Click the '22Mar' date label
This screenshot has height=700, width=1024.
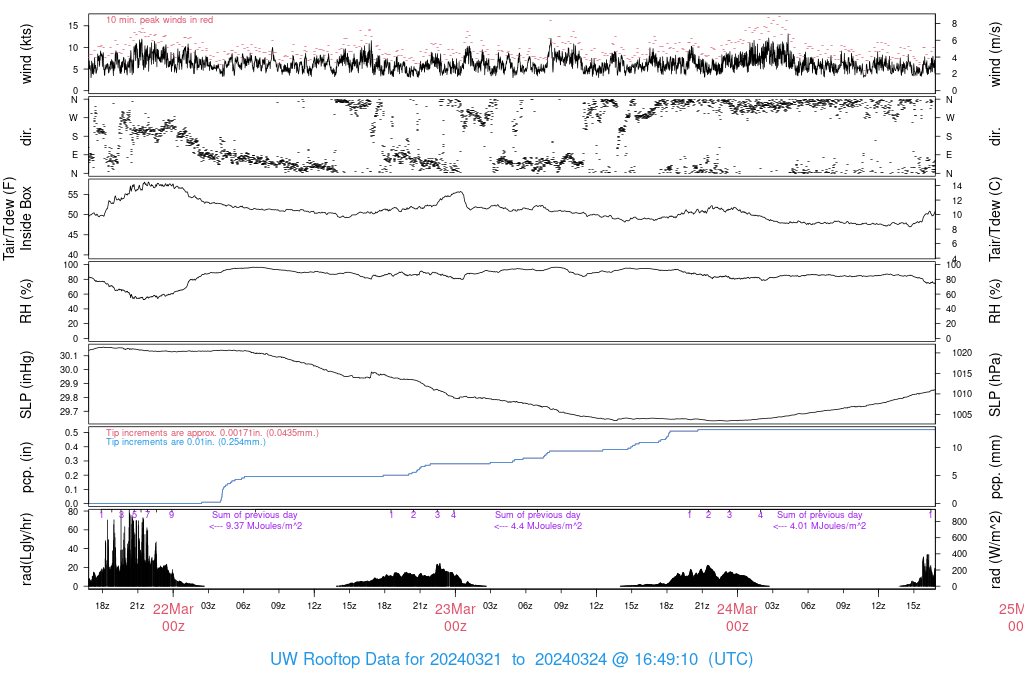173,609
